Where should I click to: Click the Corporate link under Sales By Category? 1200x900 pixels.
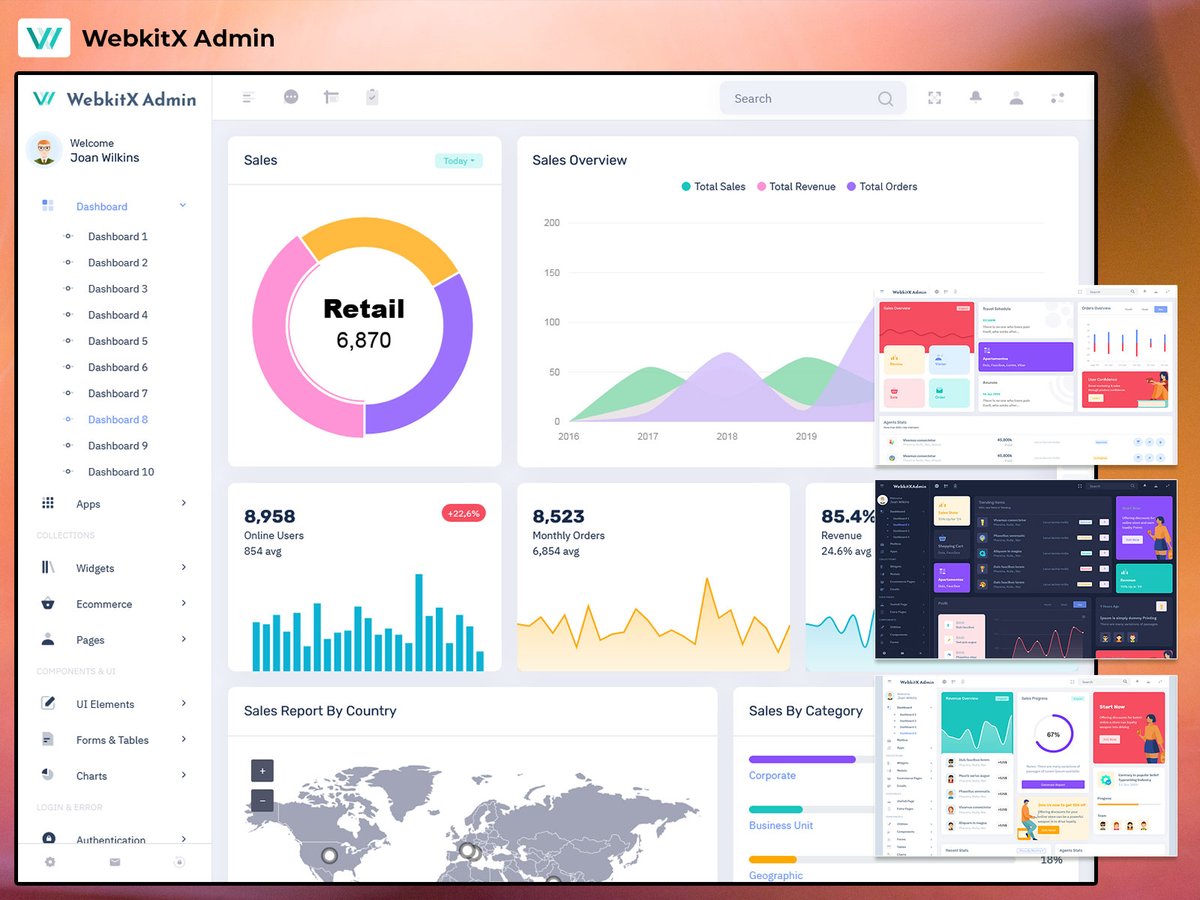[772, 775]
